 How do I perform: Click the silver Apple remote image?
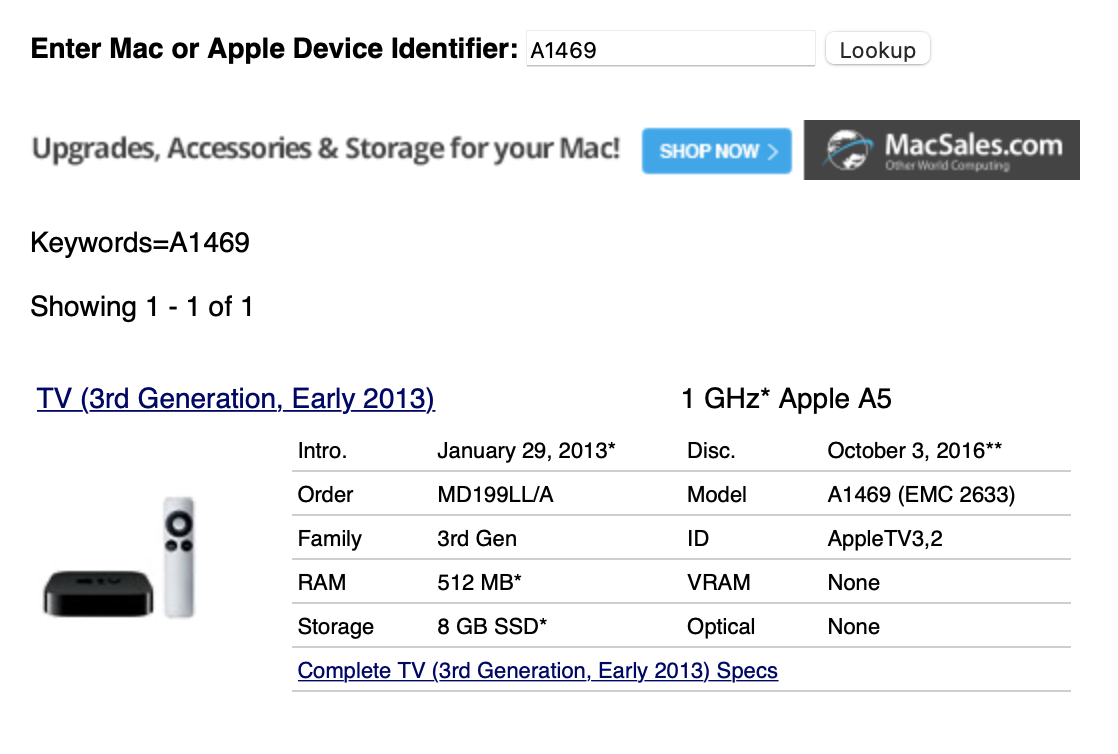[x=180, y=556]
